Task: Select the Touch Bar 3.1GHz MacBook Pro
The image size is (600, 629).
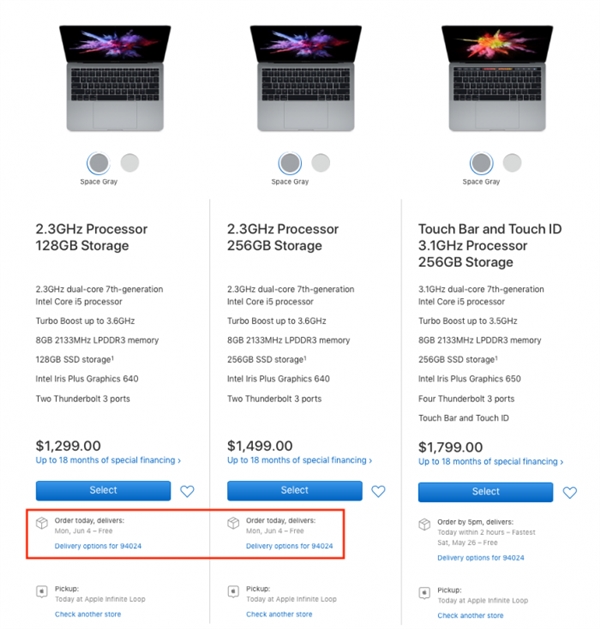Action: [486, 491]
